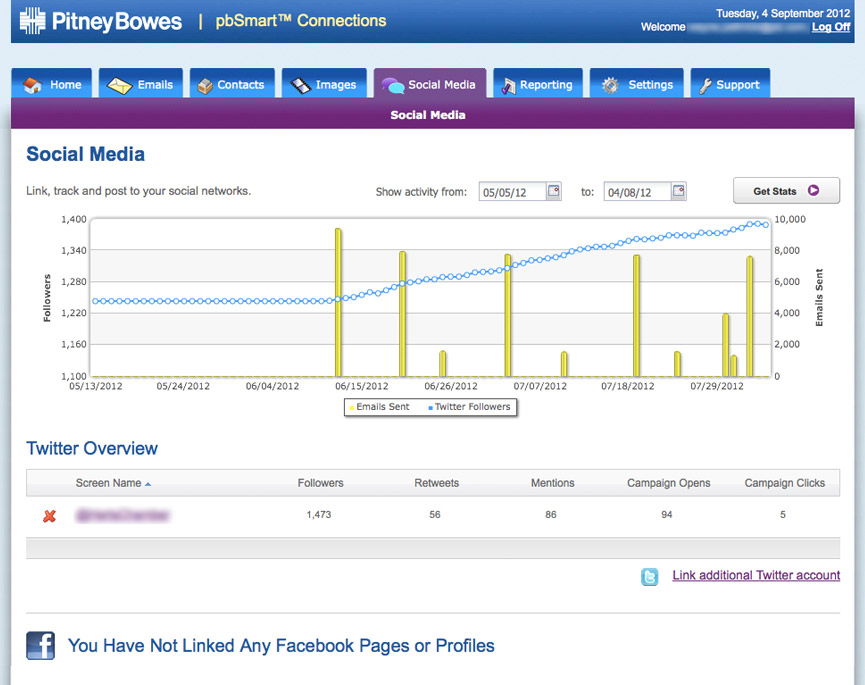Viewport: 865px width, 685px height.
Task: Click Link additional Twitter account
Action: 756,575
